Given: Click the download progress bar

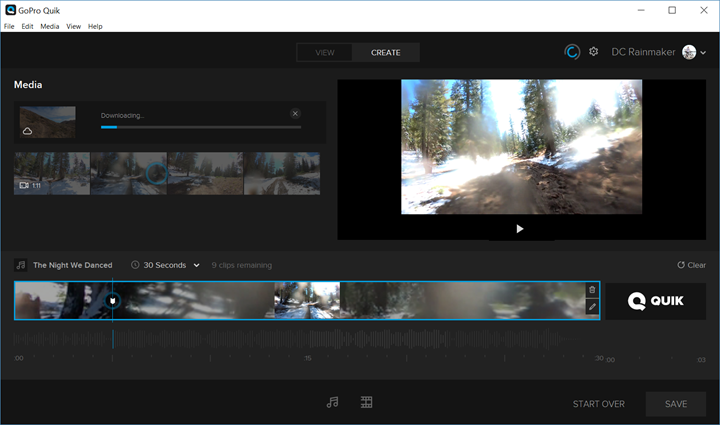Looking at the screenshot, I should pyautogui.click(x=201, y=127).
